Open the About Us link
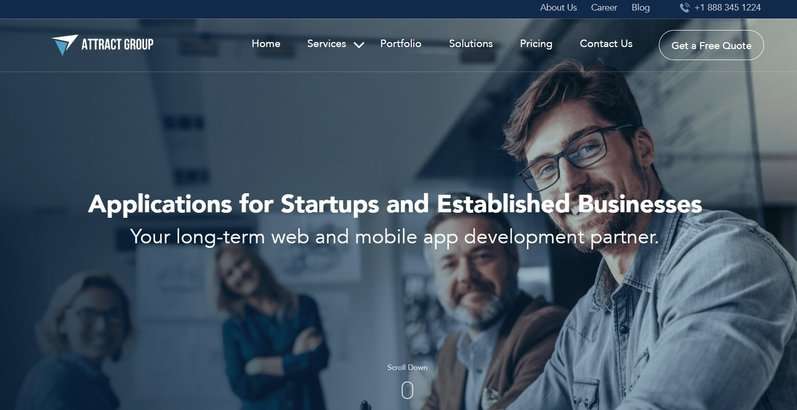The width and height of the screenshot is (797, 410). pos(558,8)
